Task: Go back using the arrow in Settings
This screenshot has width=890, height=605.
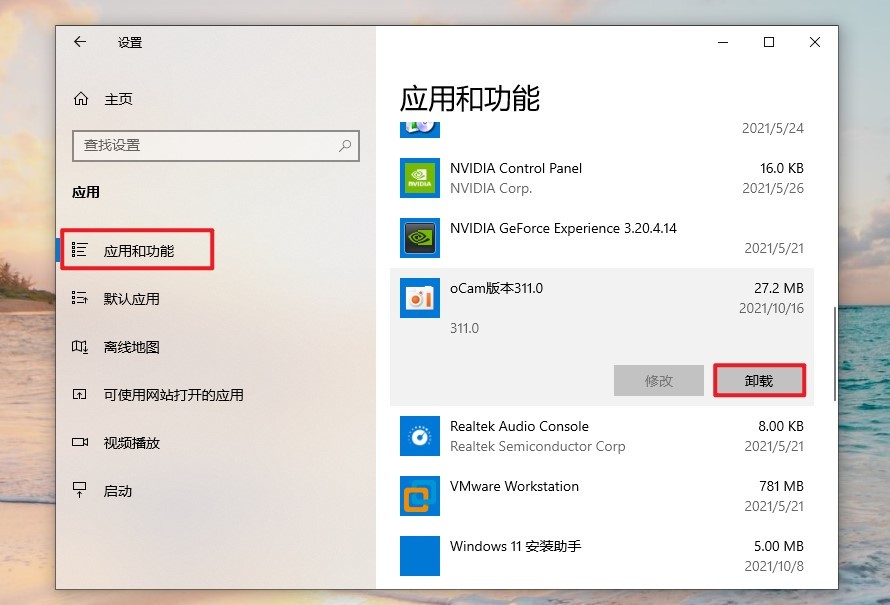Action: [80, 41]
